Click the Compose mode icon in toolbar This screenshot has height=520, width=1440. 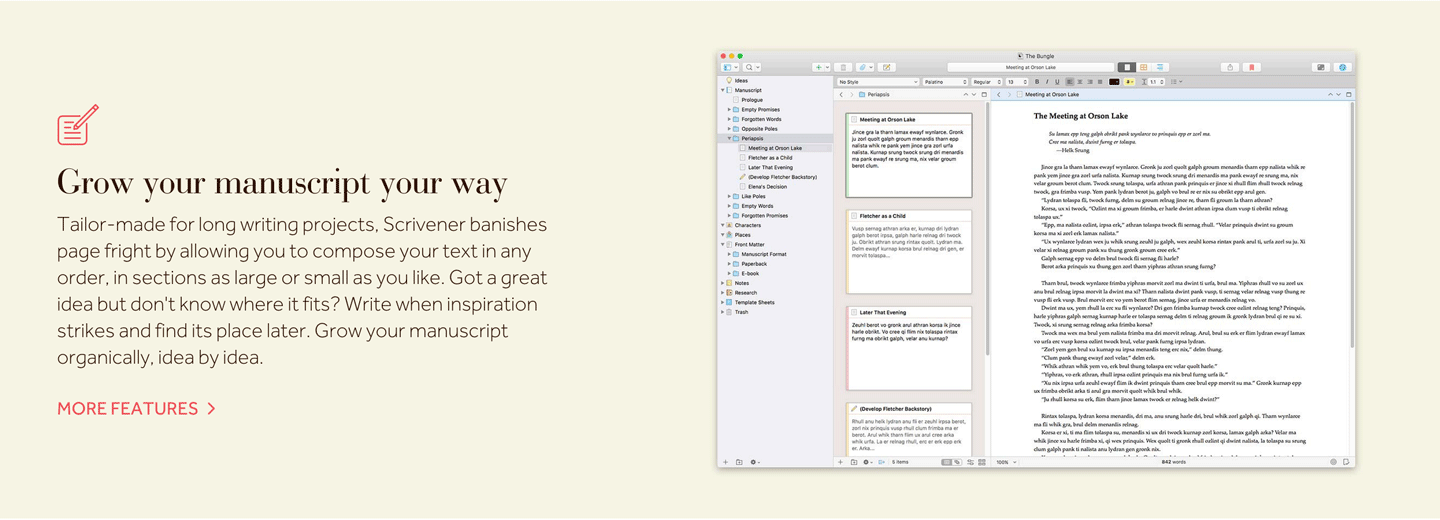click(1320, 68)
